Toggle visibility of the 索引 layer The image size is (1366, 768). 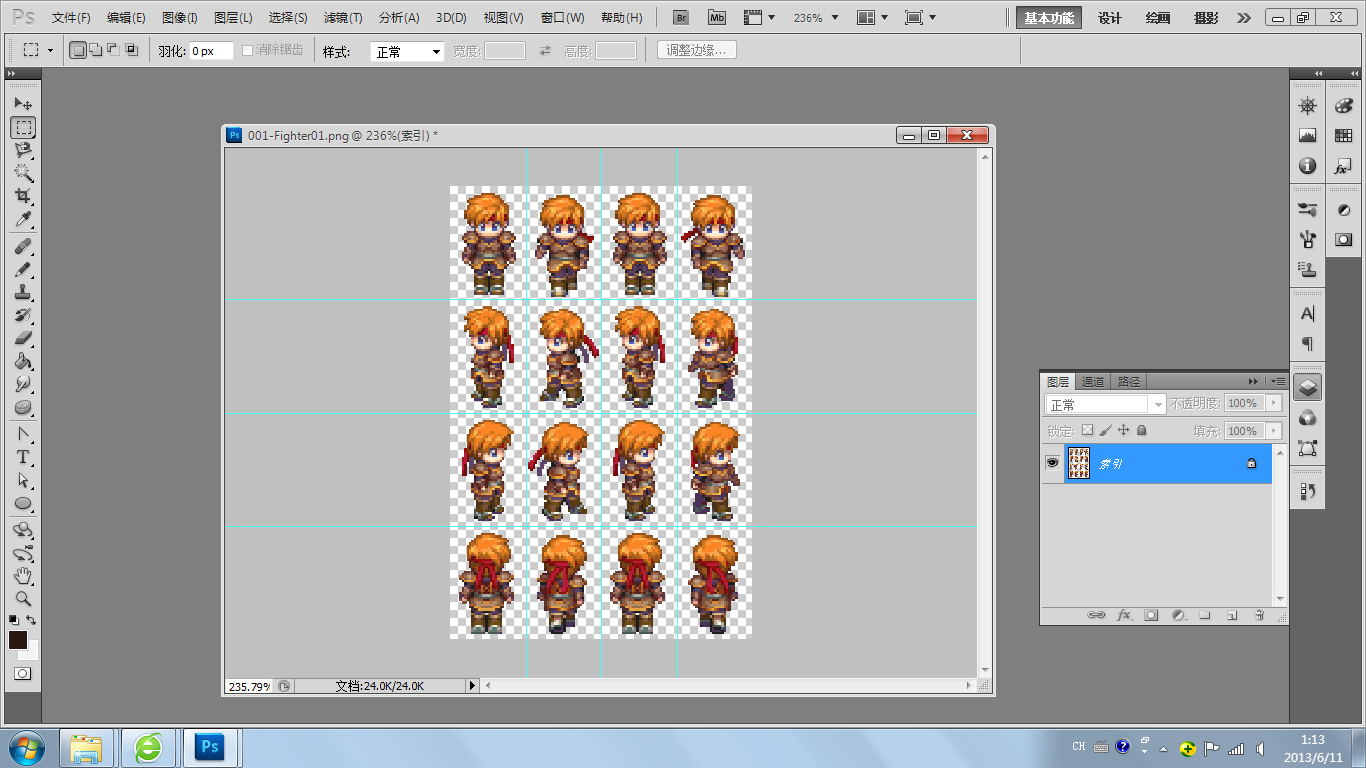1052,463
